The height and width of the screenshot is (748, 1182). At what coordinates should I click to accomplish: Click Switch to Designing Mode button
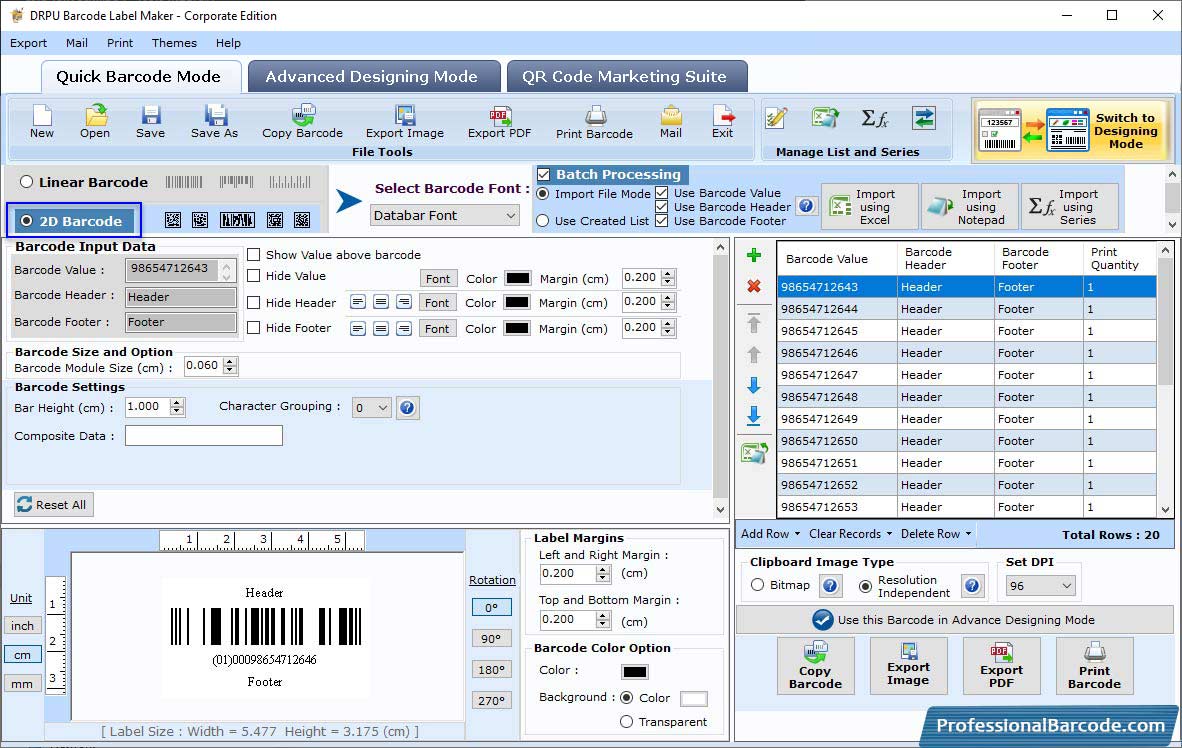[x=1070, y=130]
